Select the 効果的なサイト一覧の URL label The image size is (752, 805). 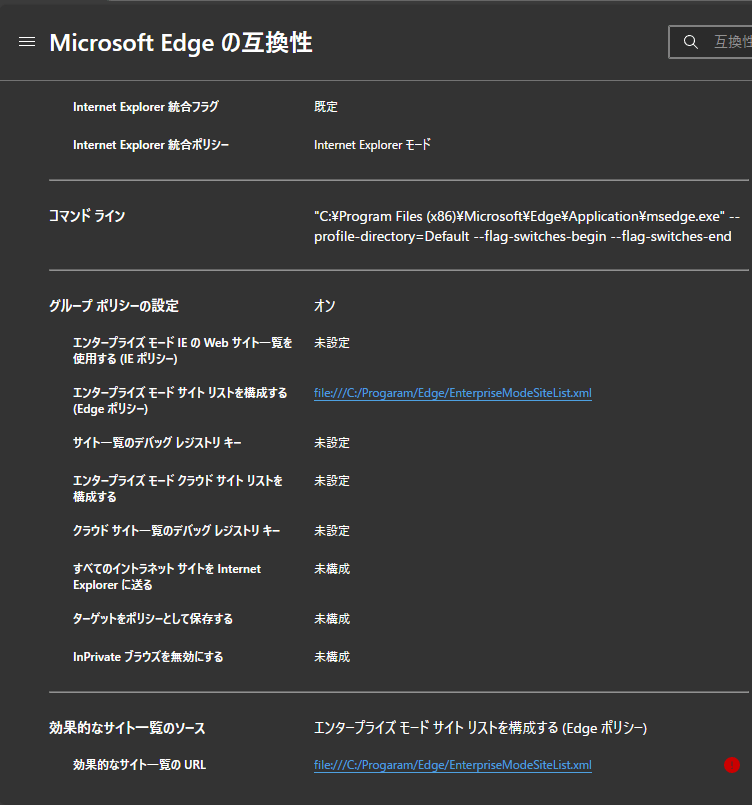point(140,765)
